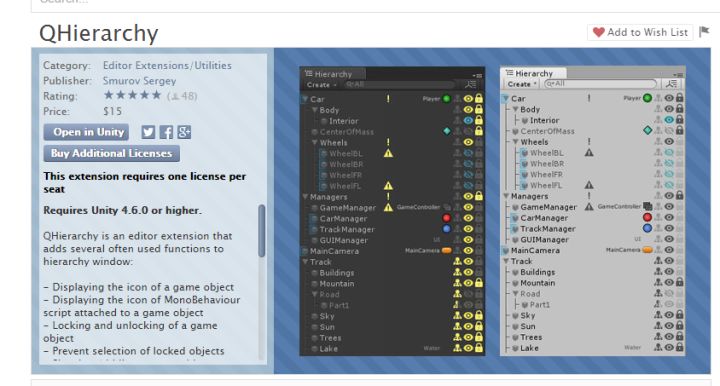Open the Editor Extensions/Utilities category link
Image resolution: width=720 pixels, height=386 pixels.
coord(167,66)
